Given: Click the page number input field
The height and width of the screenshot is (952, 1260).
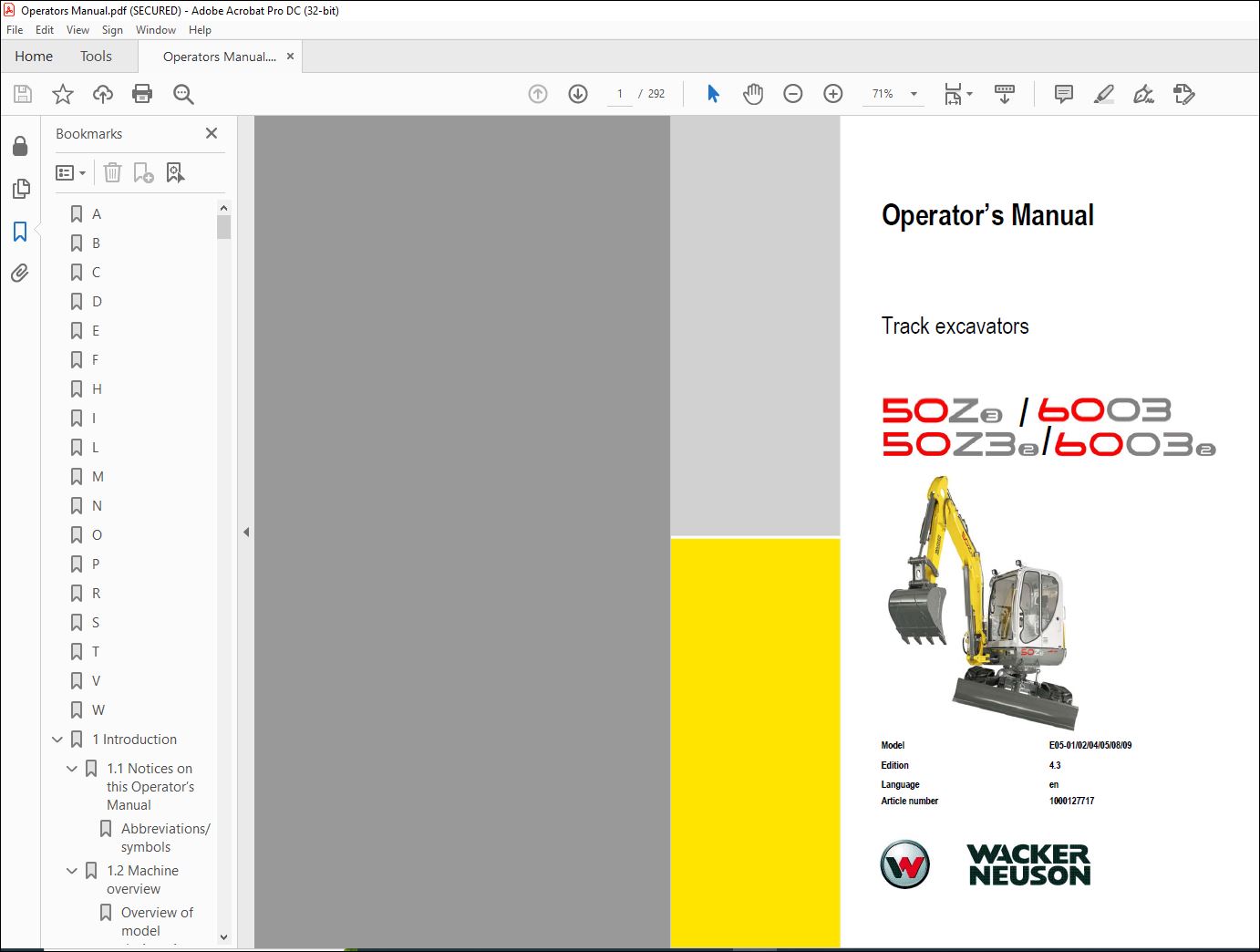Looking at the screenshot, I should coord(620,94).
